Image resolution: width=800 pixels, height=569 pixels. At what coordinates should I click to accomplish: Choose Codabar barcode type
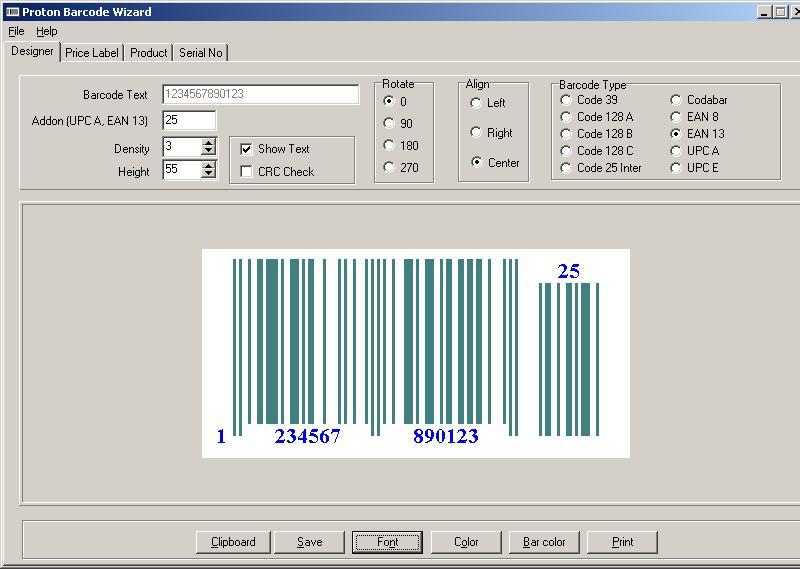pos(676,100)
